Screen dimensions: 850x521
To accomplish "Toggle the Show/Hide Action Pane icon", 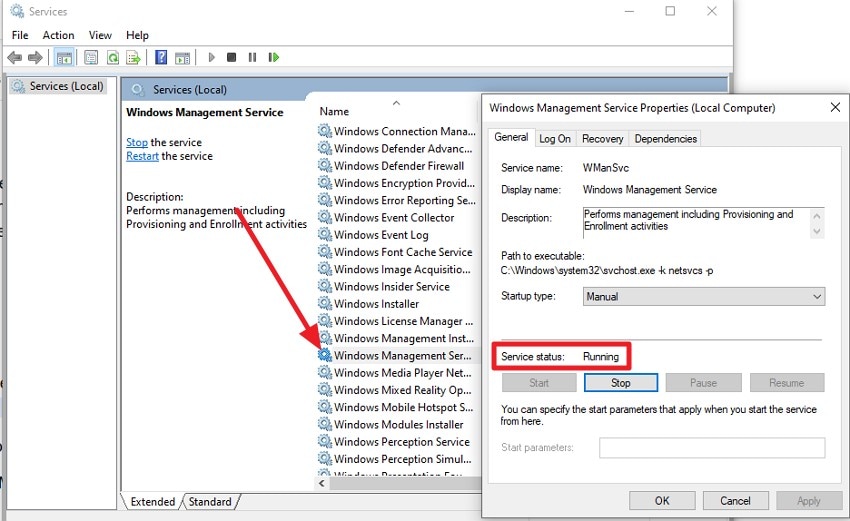I will pyautogui.click(x=183, y=57).
